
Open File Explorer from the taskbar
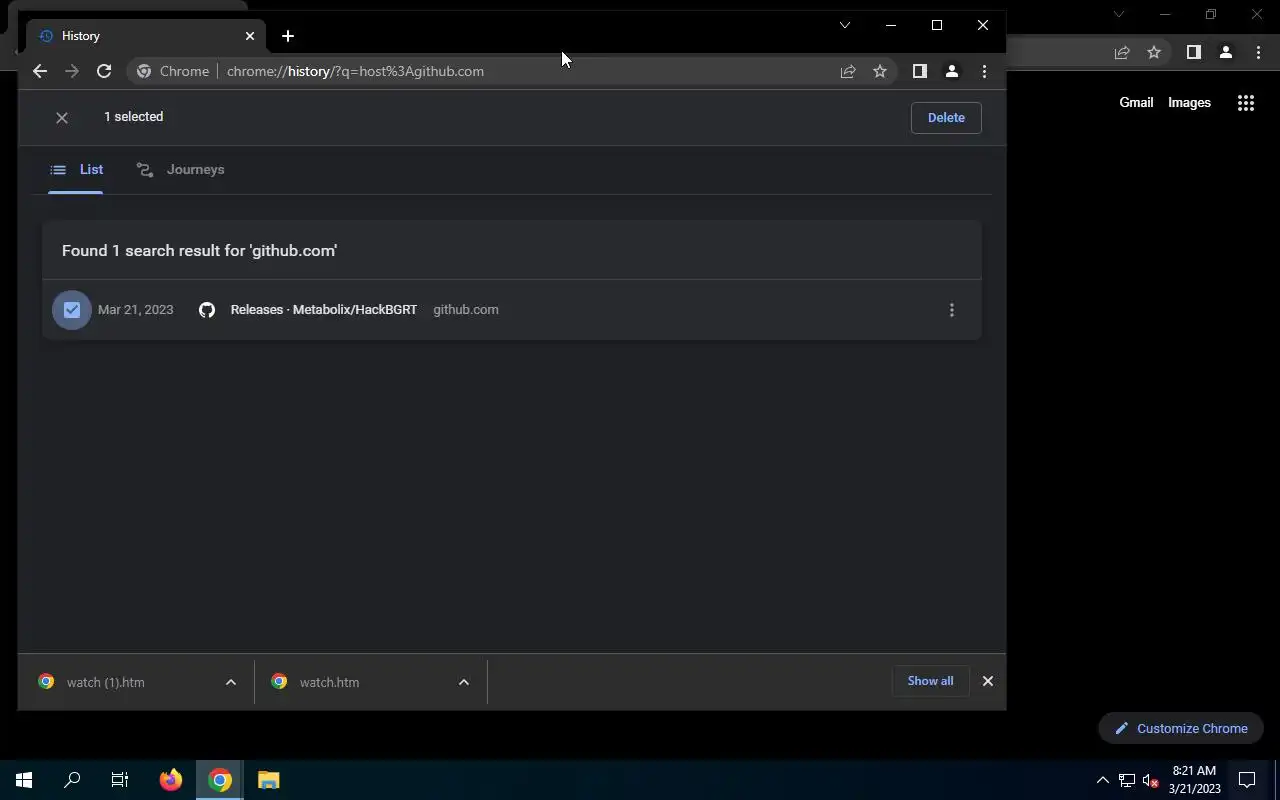tap(268, 780)
